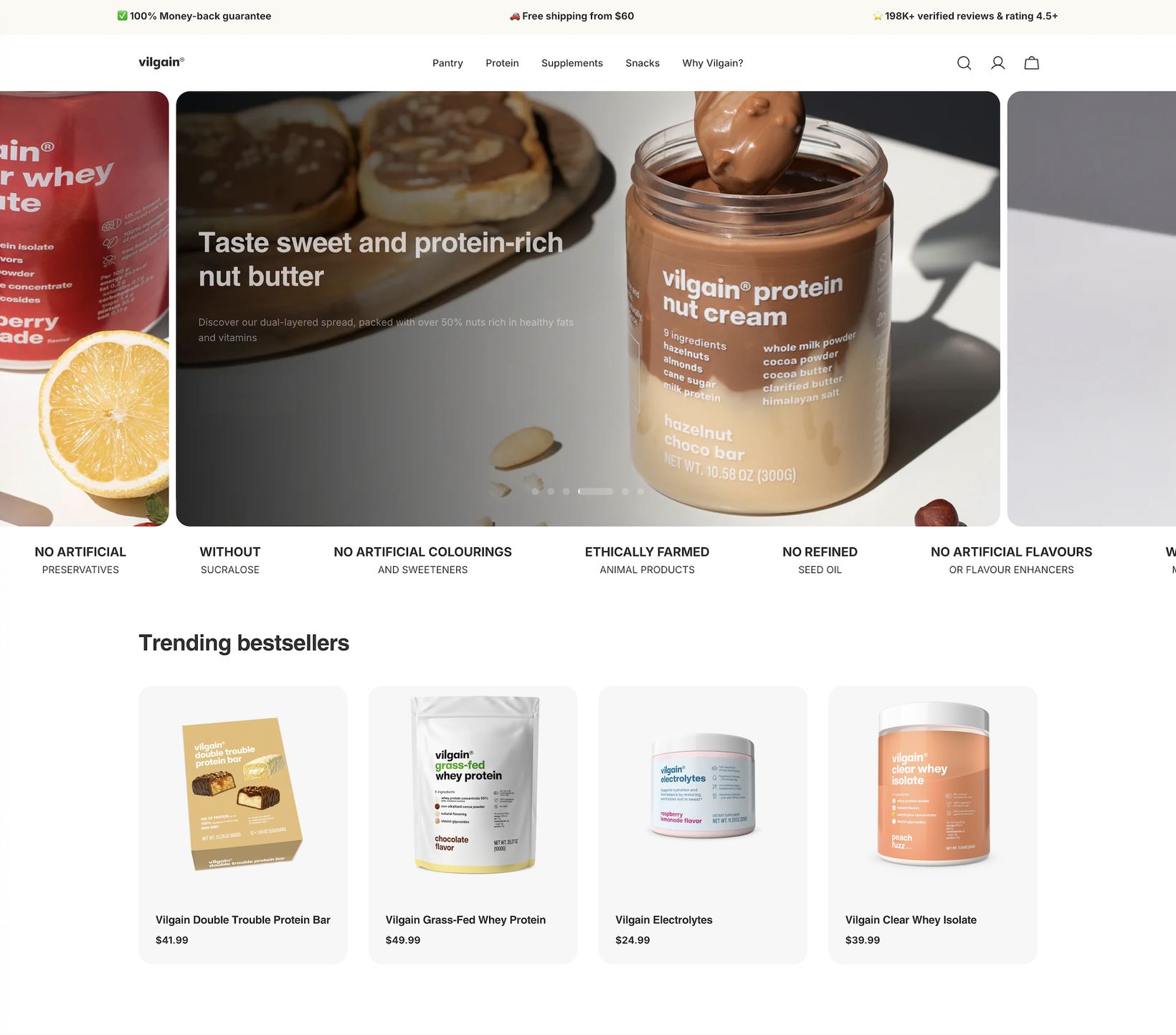
Task: Open the user account icon
Action: [x=997, y=63]
